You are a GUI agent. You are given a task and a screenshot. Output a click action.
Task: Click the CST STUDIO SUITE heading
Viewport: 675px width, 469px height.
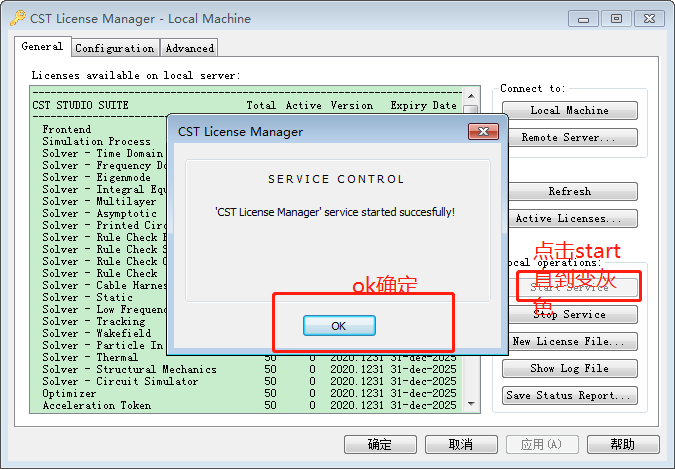point(81,106)
